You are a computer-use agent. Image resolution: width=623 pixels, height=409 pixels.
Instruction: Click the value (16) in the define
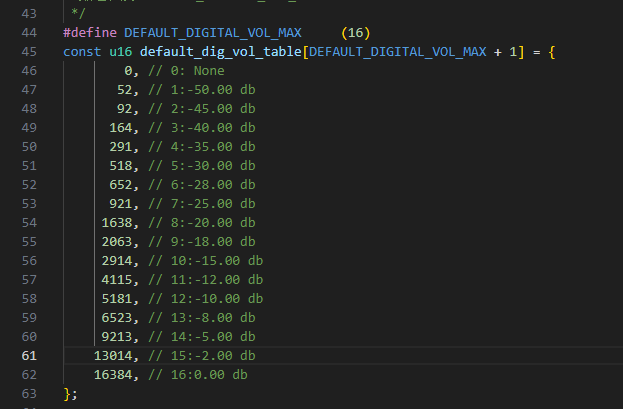[356, 33]
